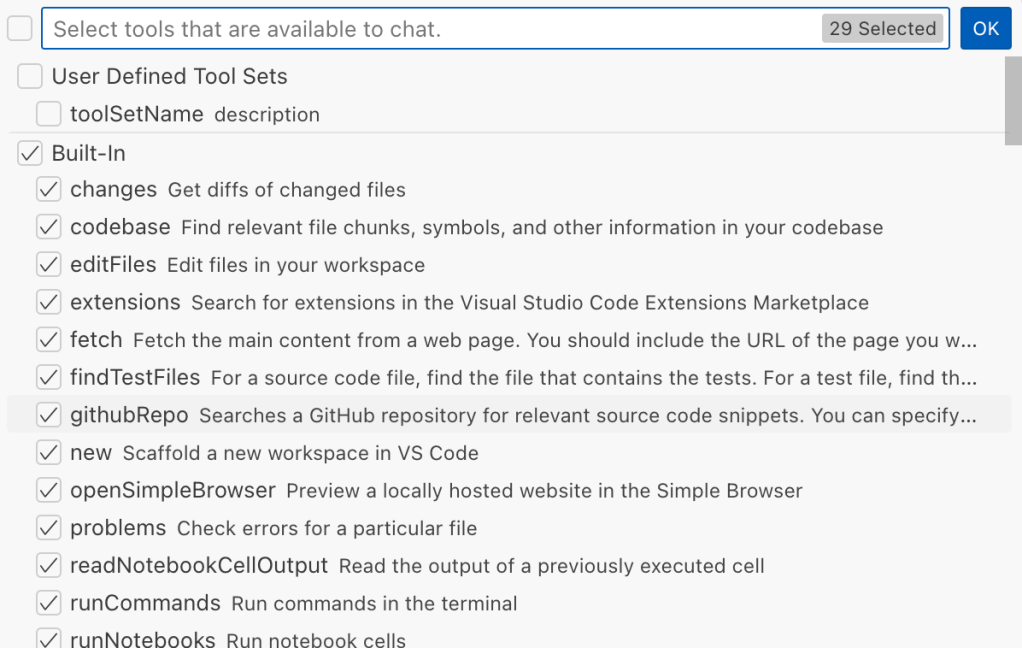This screenshot has width=1022, height=648.
Task: Confirm selection with the OK button
Action: click(x=986, y=28)
